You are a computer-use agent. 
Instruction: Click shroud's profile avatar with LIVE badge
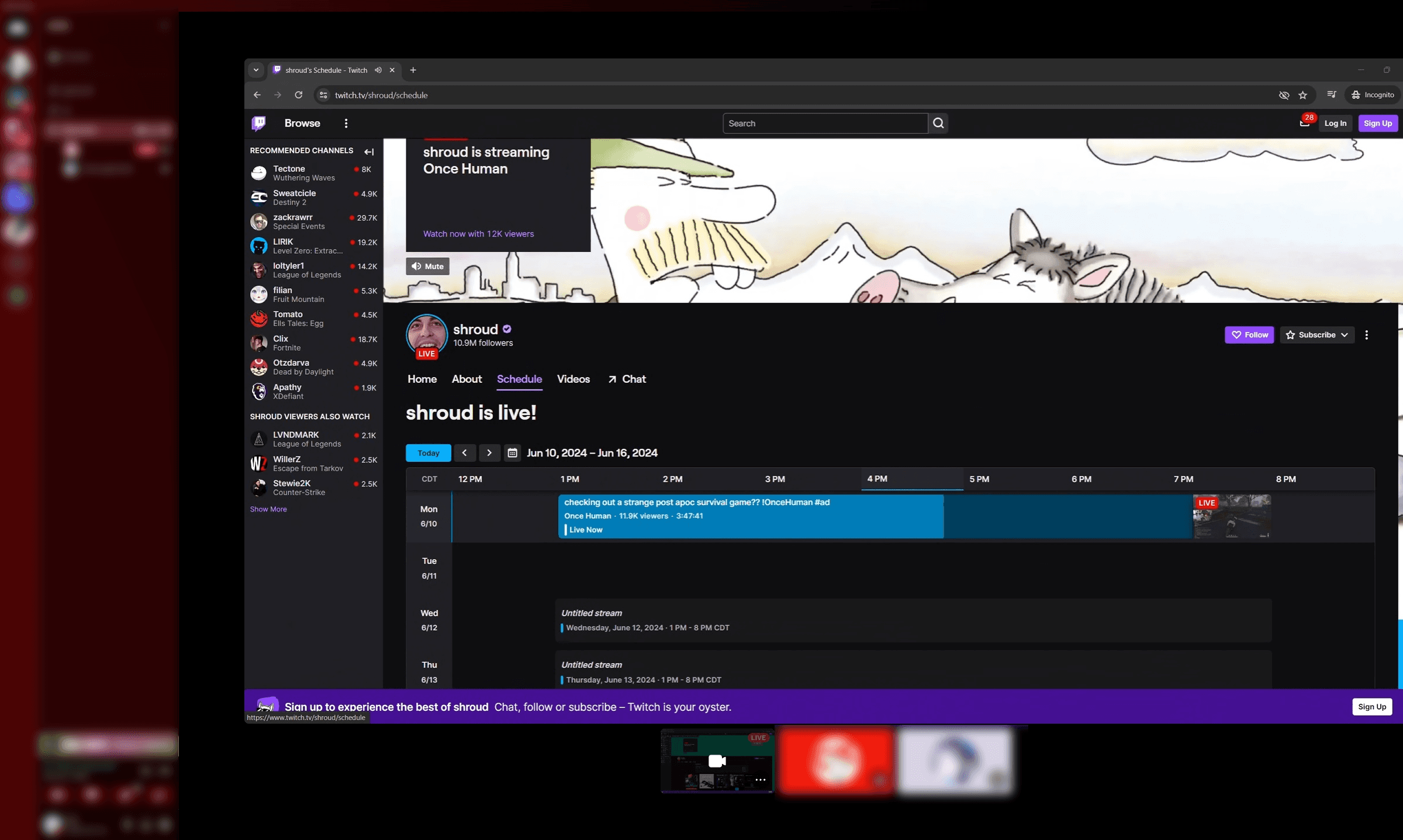tap(427, 336)
